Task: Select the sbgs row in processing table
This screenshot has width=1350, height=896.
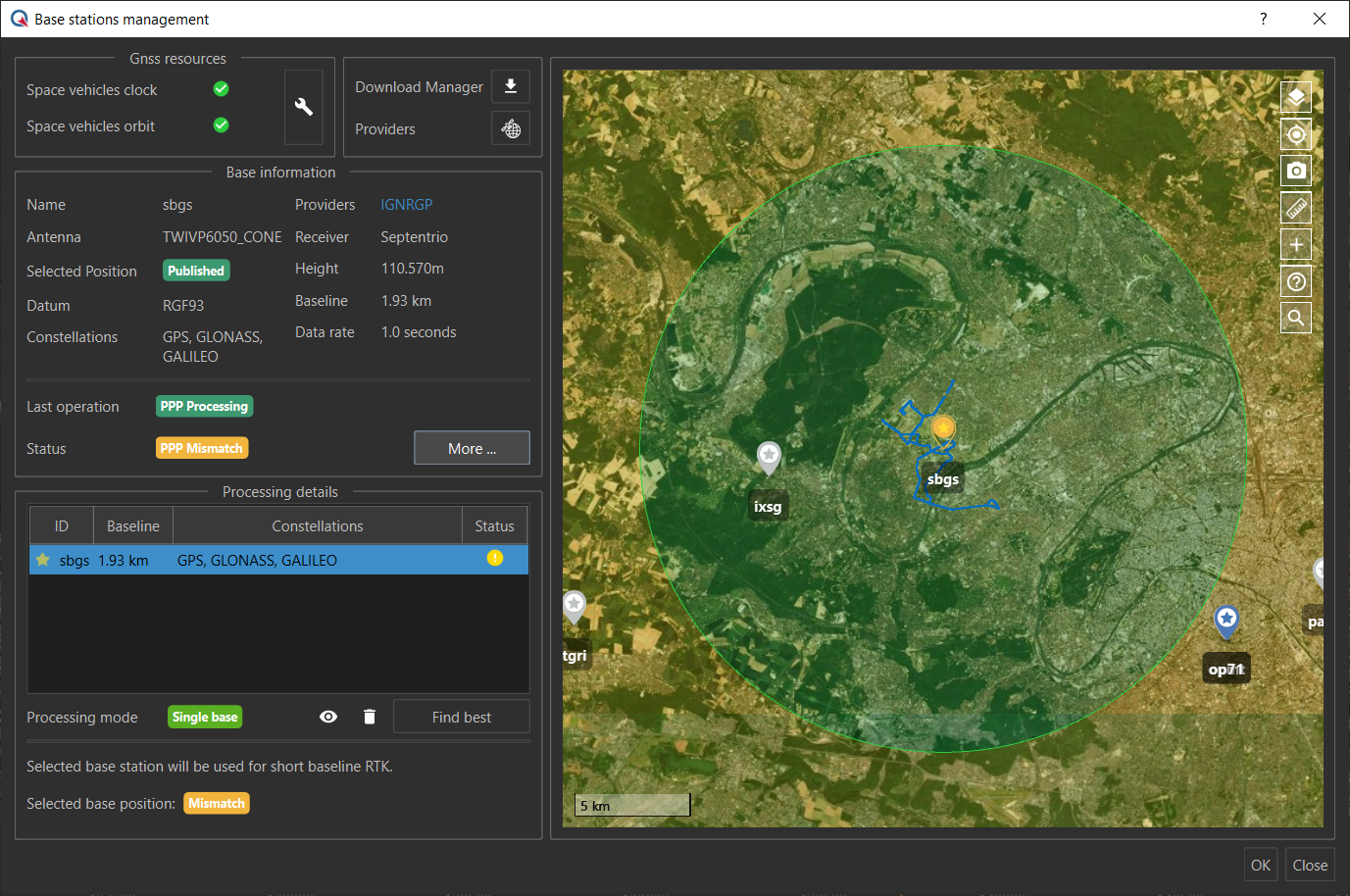Action: pyautogui.click(x=278, y=560)
